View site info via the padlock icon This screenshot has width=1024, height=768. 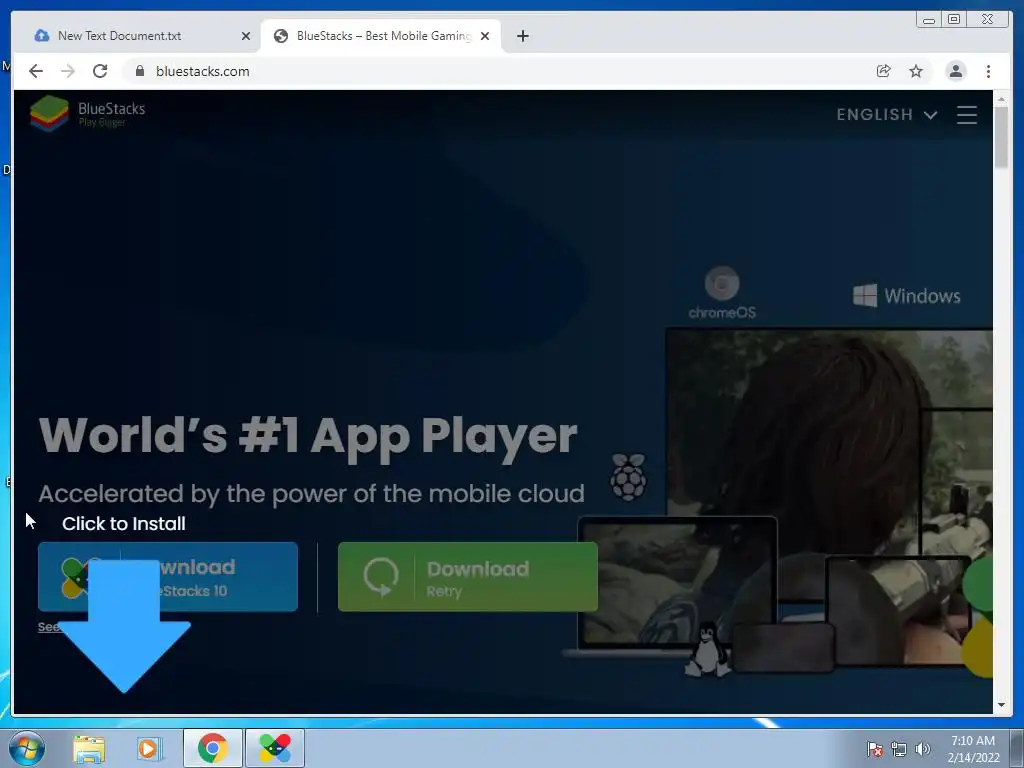(x=140, y=71)
